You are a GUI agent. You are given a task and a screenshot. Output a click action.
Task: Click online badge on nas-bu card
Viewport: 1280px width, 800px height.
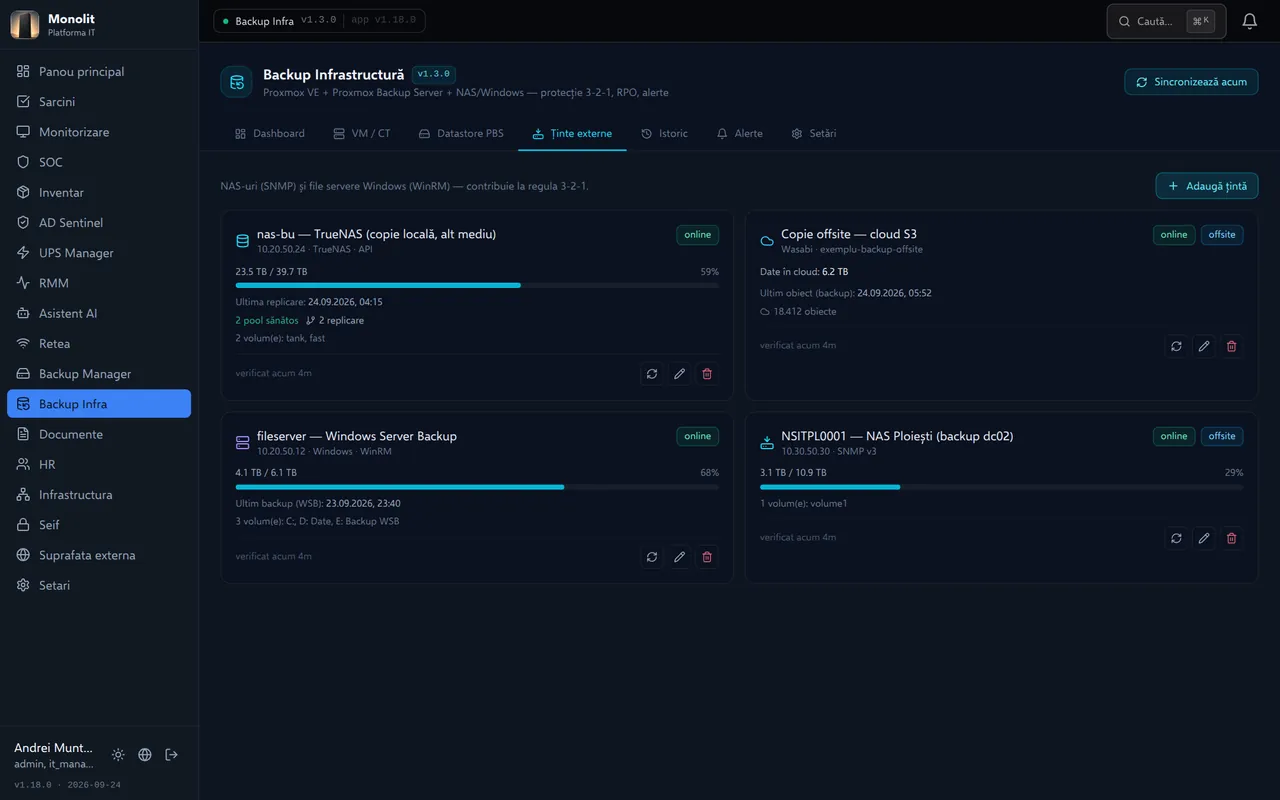698,235
